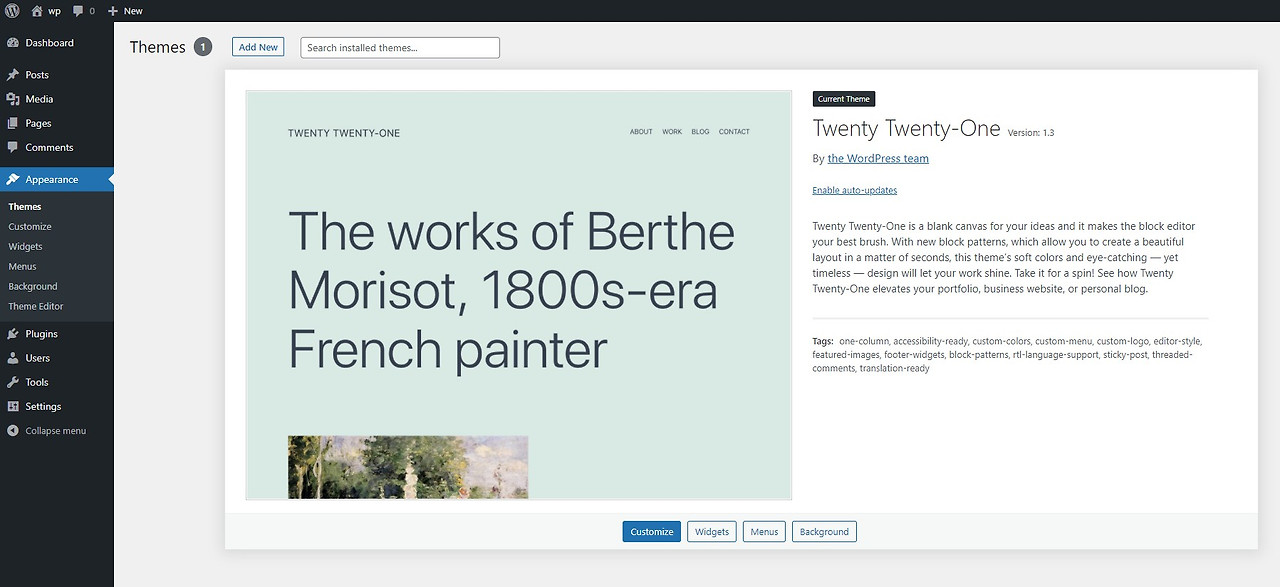1280x587 pixels.
Task: Click the New text in admin bar
Action: 133,11
